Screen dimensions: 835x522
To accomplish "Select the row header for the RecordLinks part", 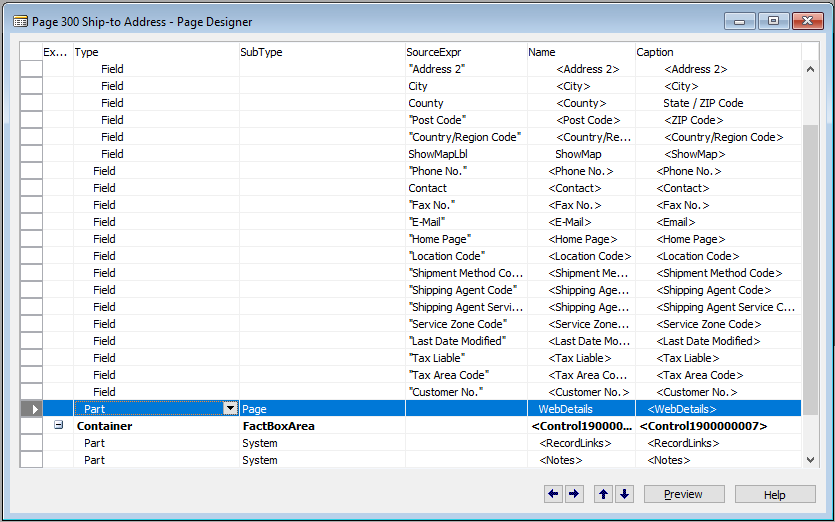I will pyautogui.click(x=32, y=443).
